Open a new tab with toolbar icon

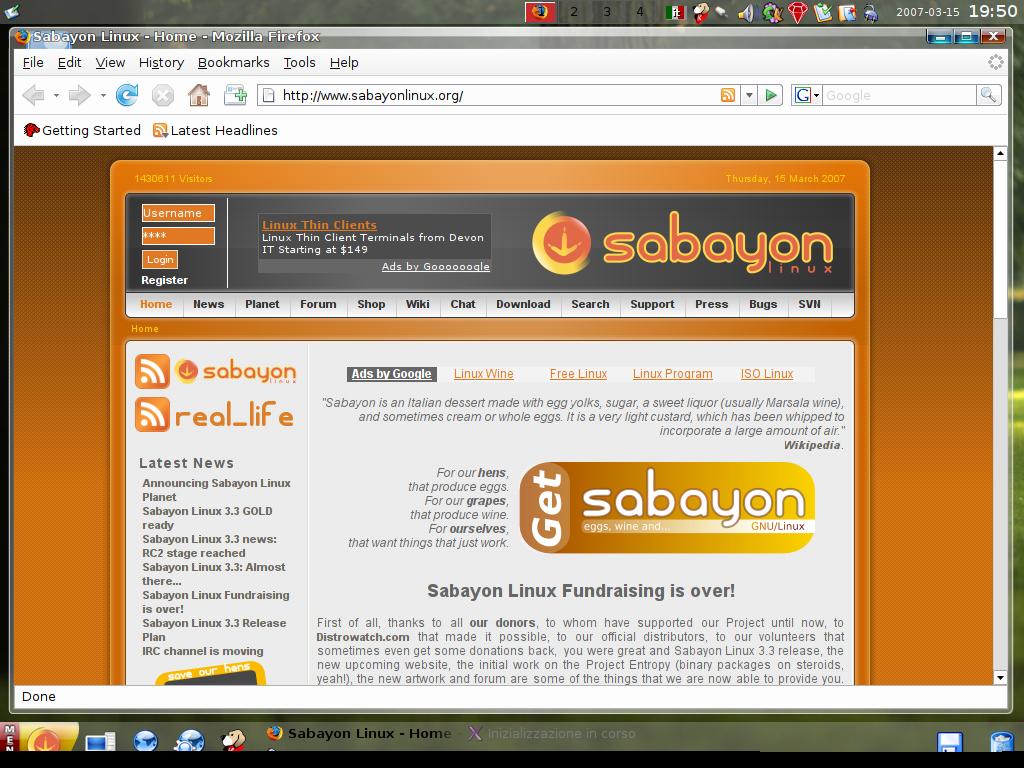[x=235, y=95]
